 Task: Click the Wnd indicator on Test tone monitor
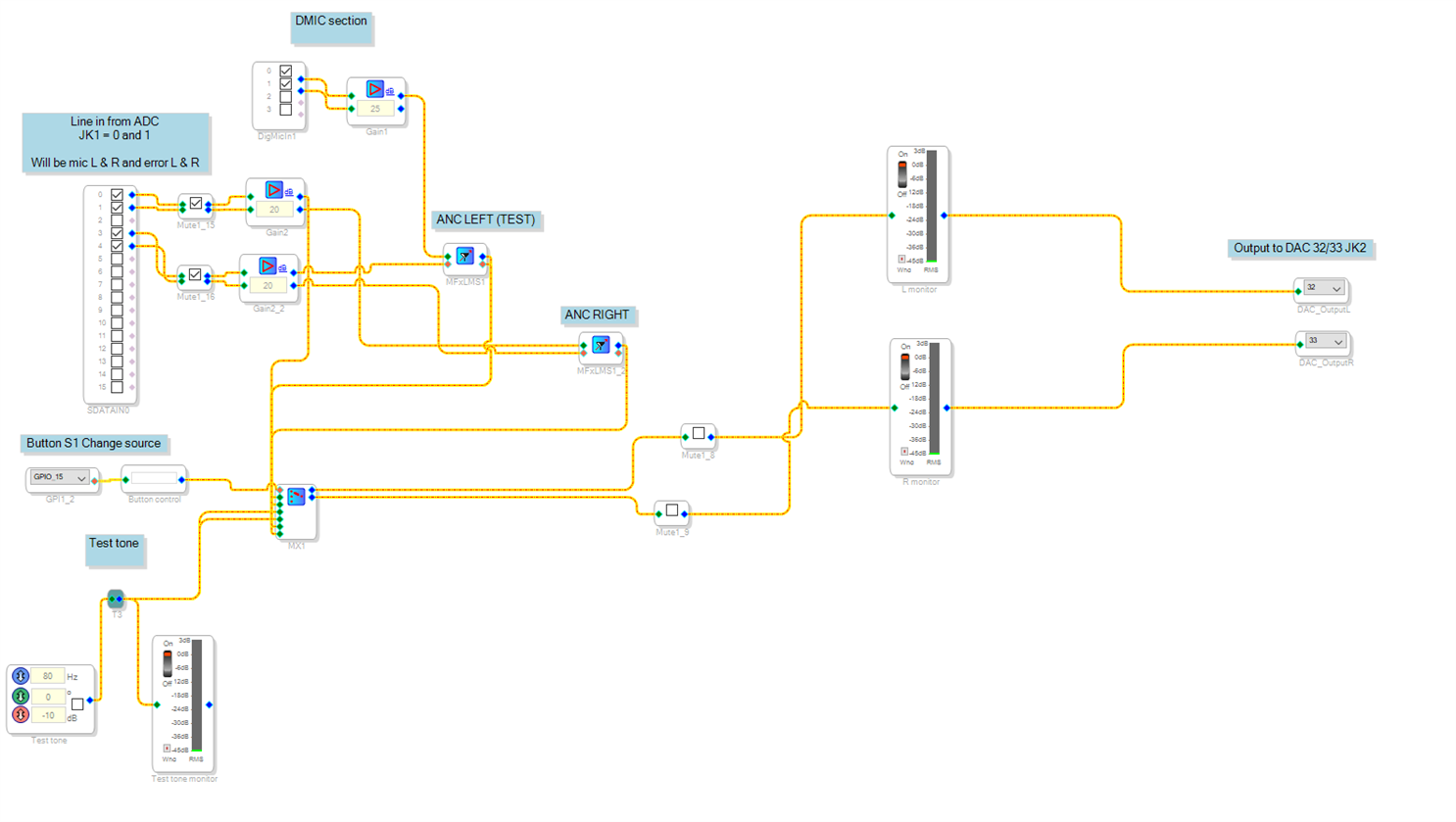tap(167, 749)
